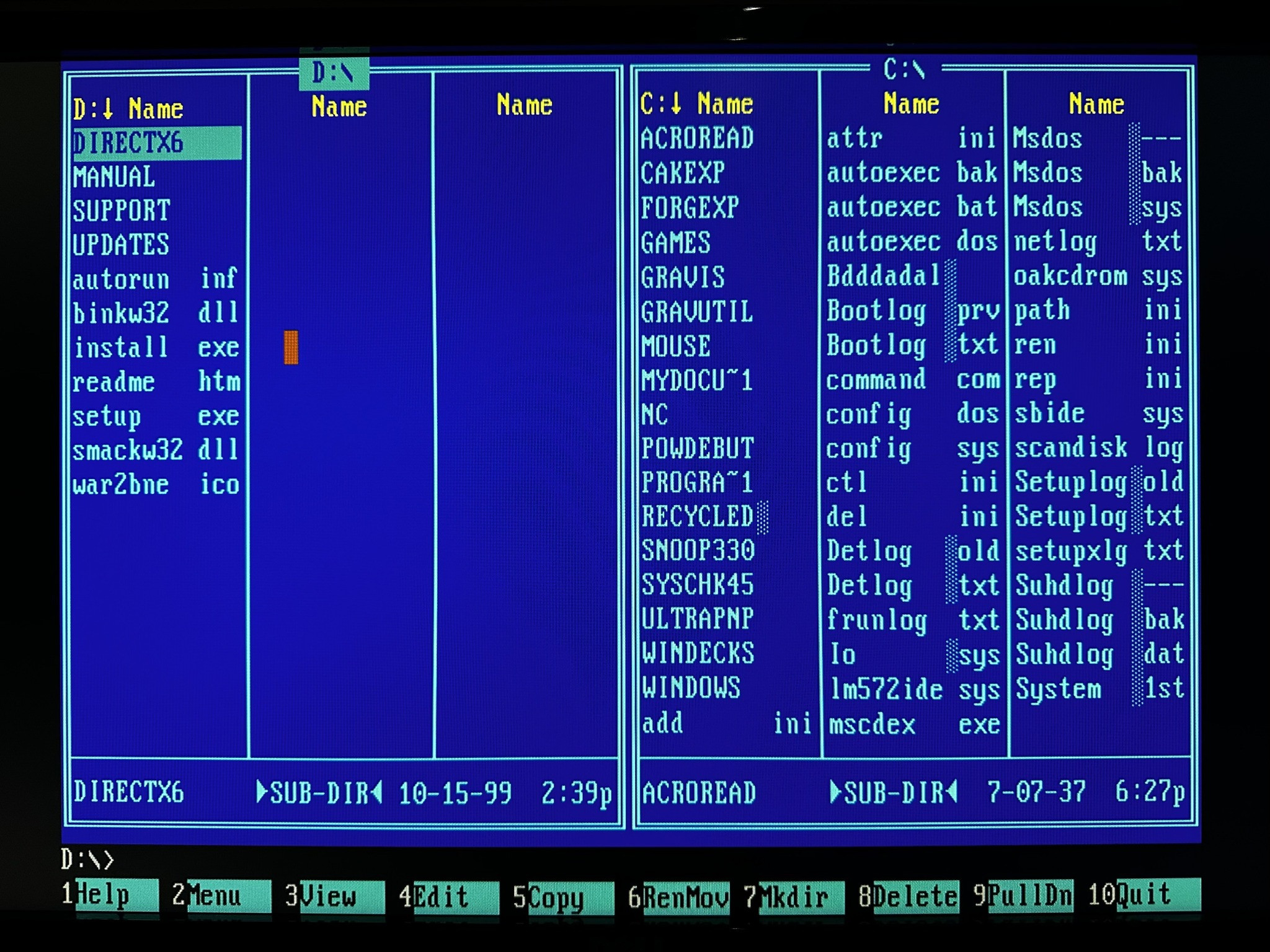
Task: Click the D:\> command prompt line
Action: coord(88,859)
